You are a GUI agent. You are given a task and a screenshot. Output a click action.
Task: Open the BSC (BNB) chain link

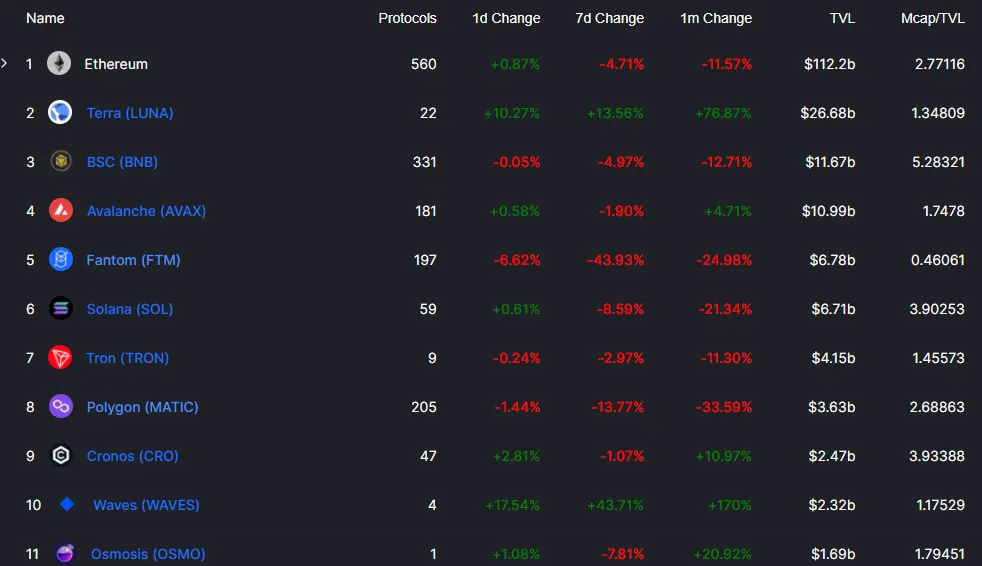click(x=122, y=162)
